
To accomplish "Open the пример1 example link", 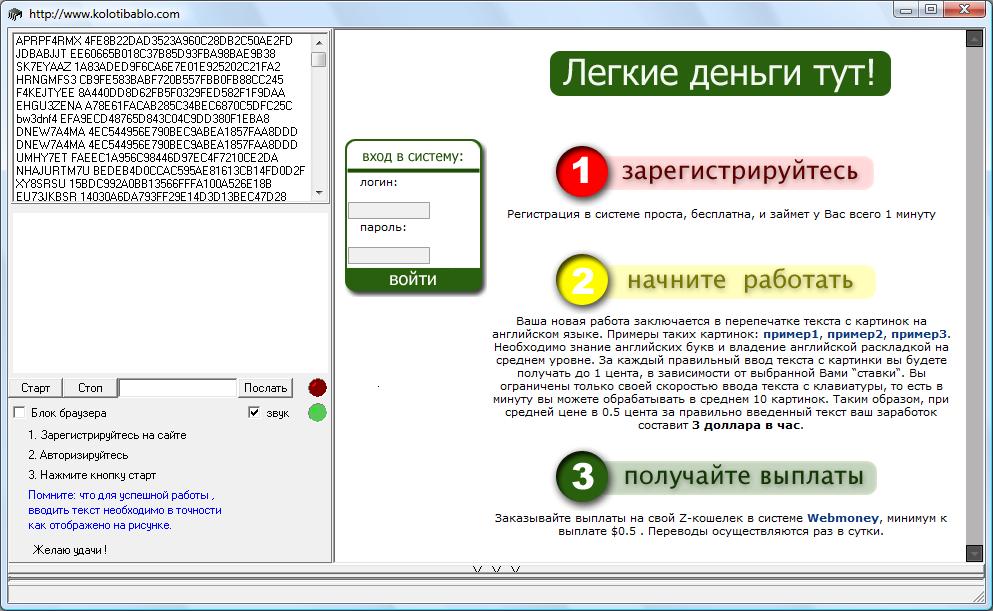I will pyautogui.click(x=790, y=334).
